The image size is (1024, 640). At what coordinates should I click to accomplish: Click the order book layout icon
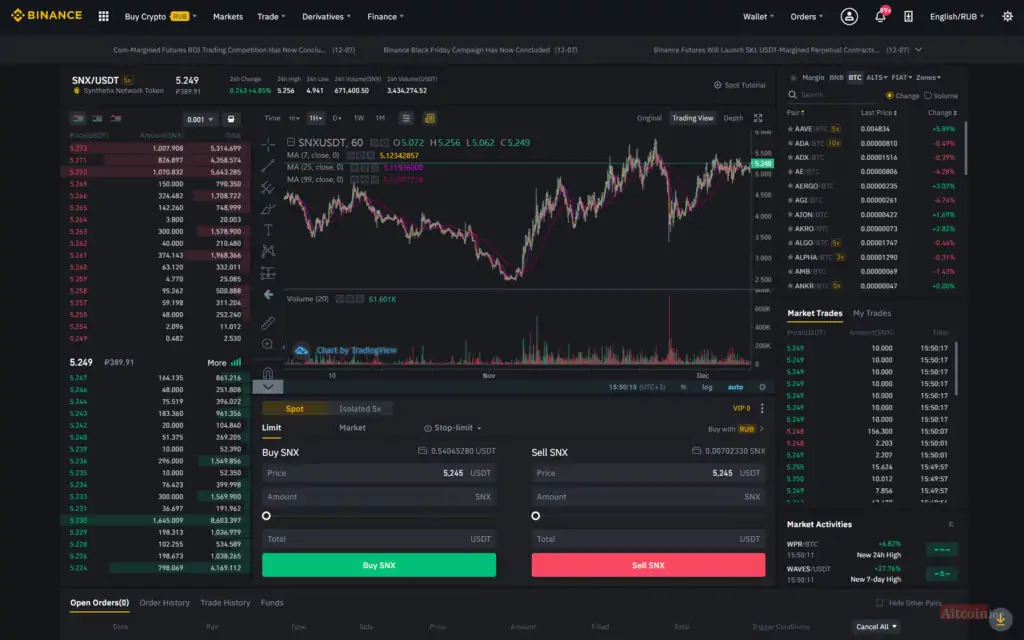231,119
